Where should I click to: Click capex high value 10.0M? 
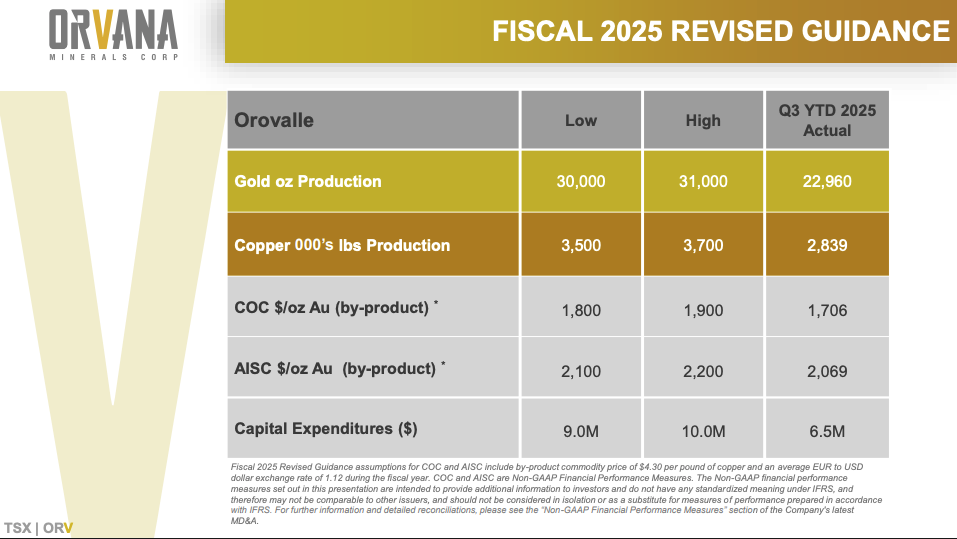(702, 432)
